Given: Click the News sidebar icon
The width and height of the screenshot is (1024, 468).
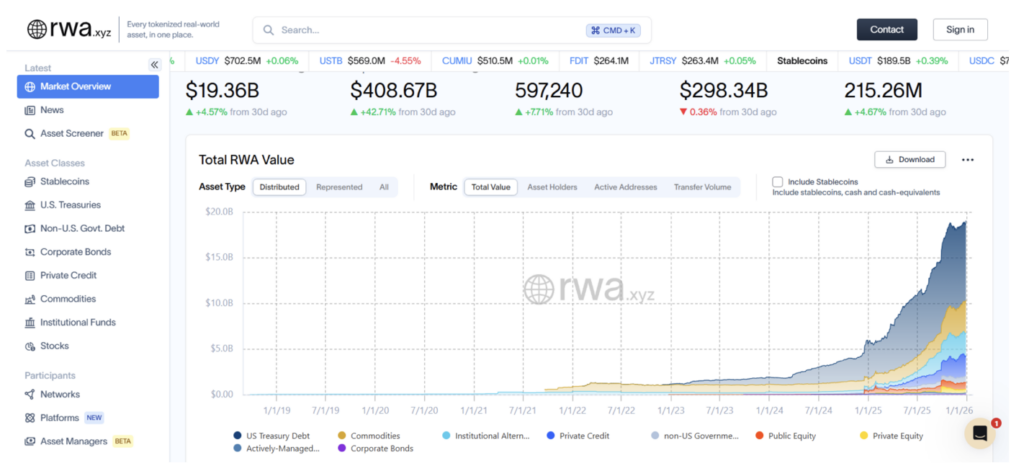Looking at the screenshot, I should [30, 110].
